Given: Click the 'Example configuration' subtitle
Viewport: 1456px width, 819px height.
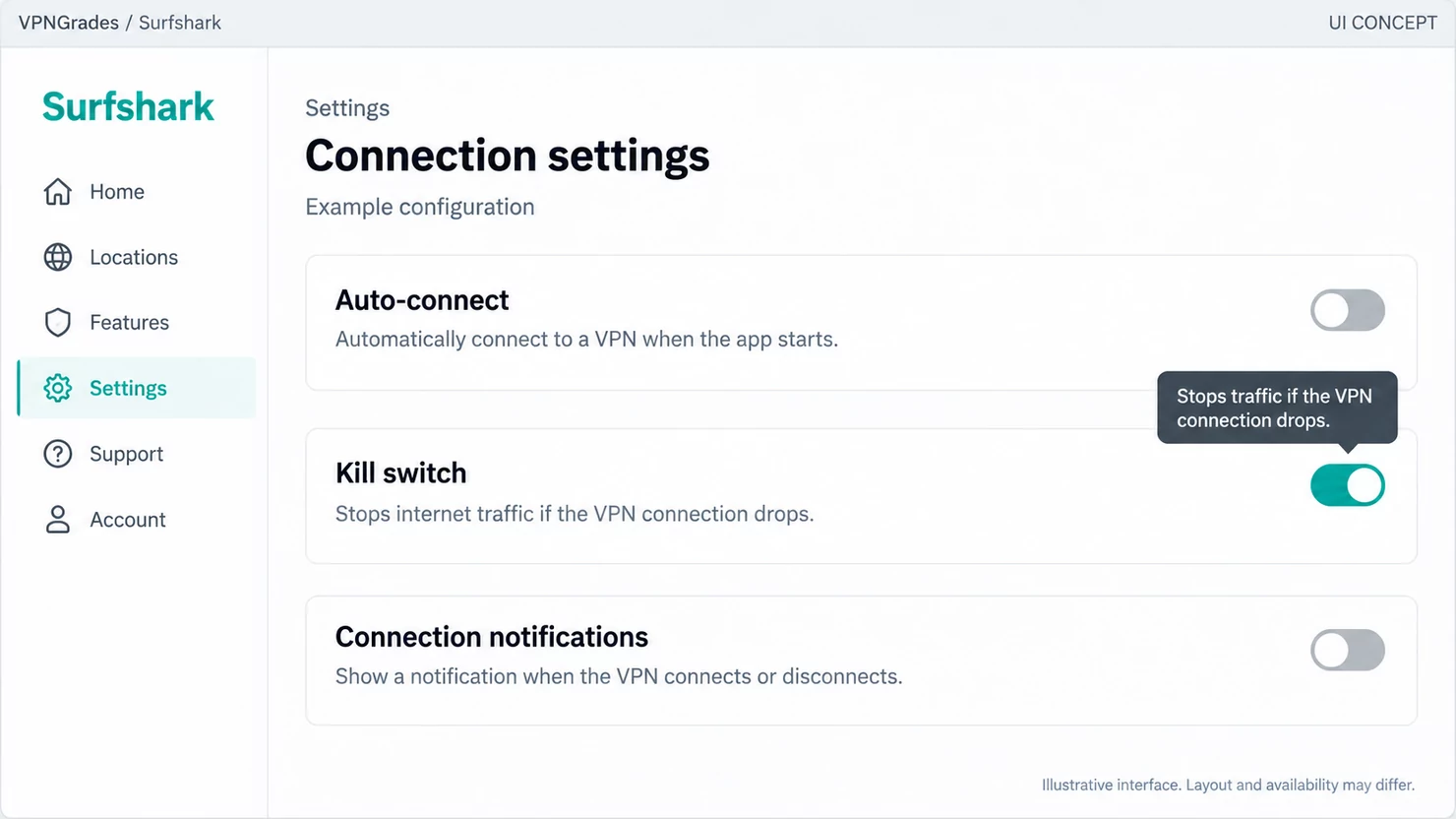Looking at the screenshot, I should click(420, 207).
